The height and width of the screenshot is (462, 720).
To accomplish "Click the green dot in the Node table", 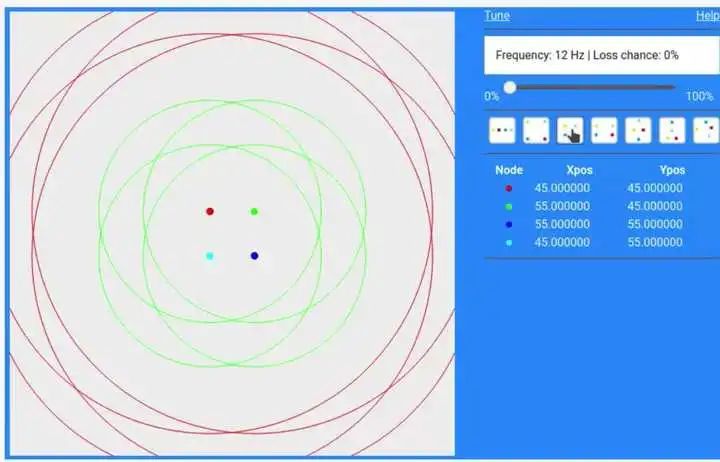I will coord(508,207).
